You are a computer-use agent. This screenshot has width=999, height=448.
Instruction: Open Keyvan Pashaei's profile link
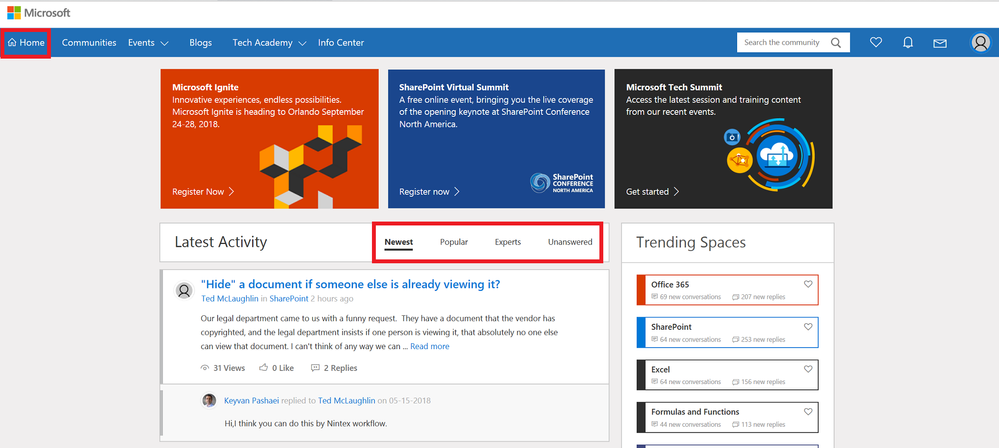(x=253, y=400)
